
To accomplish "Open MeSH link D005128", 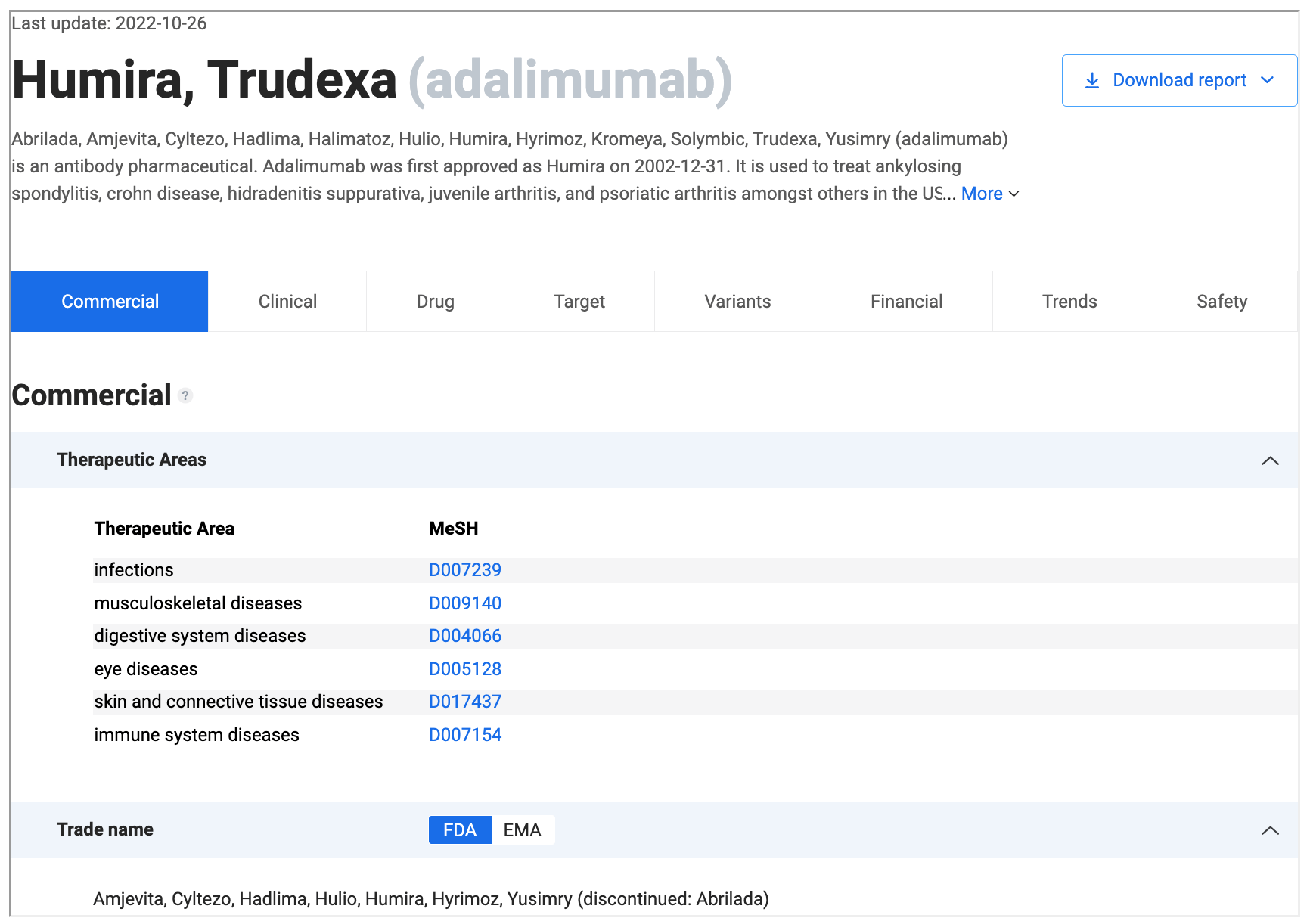I will pos(465,669).
